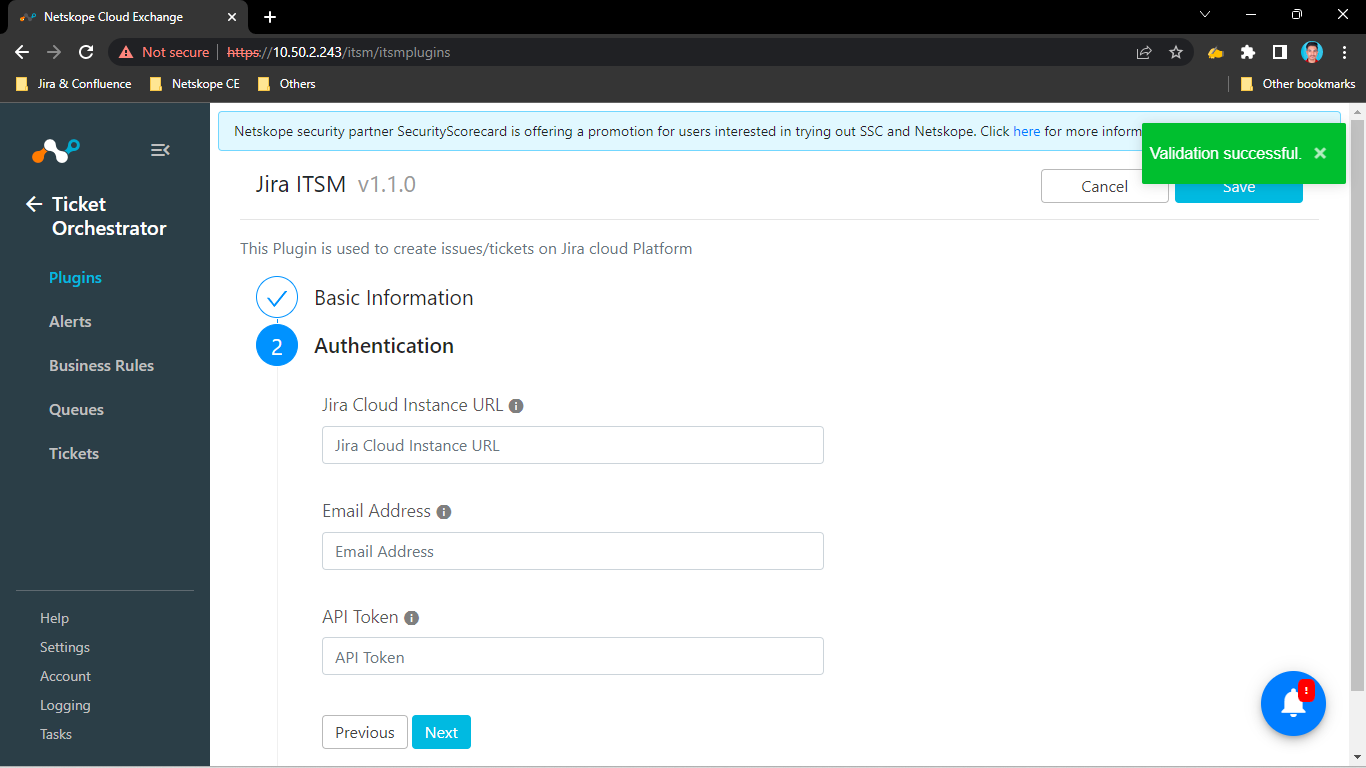This screenshot has height=768, width=1366.
Task: Open Logging from the sidebar
Action: pos(65,705)
